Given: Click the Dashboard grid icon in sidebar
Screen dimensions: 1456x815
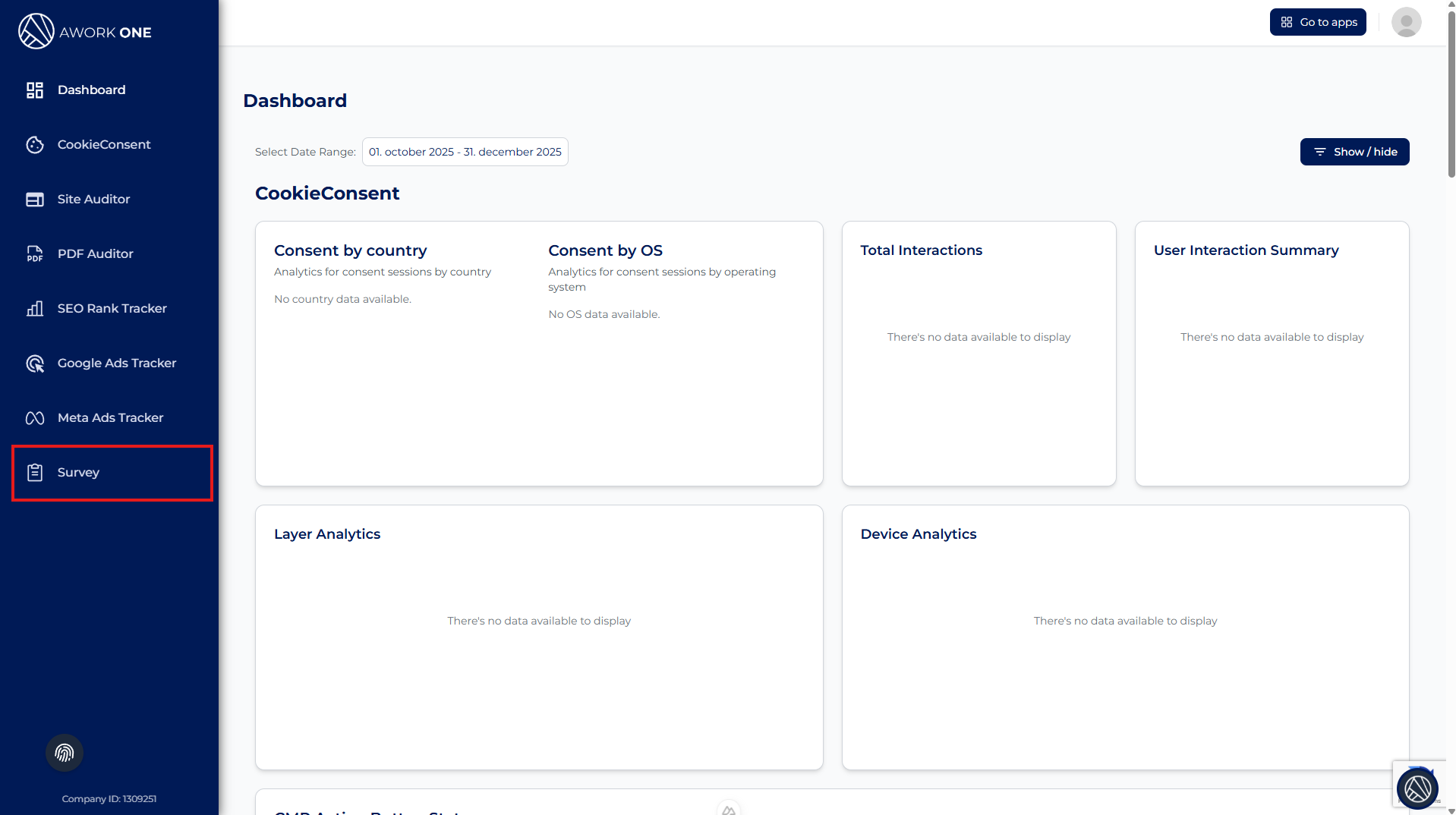Looking at the screenshot, I should point(35,90).
